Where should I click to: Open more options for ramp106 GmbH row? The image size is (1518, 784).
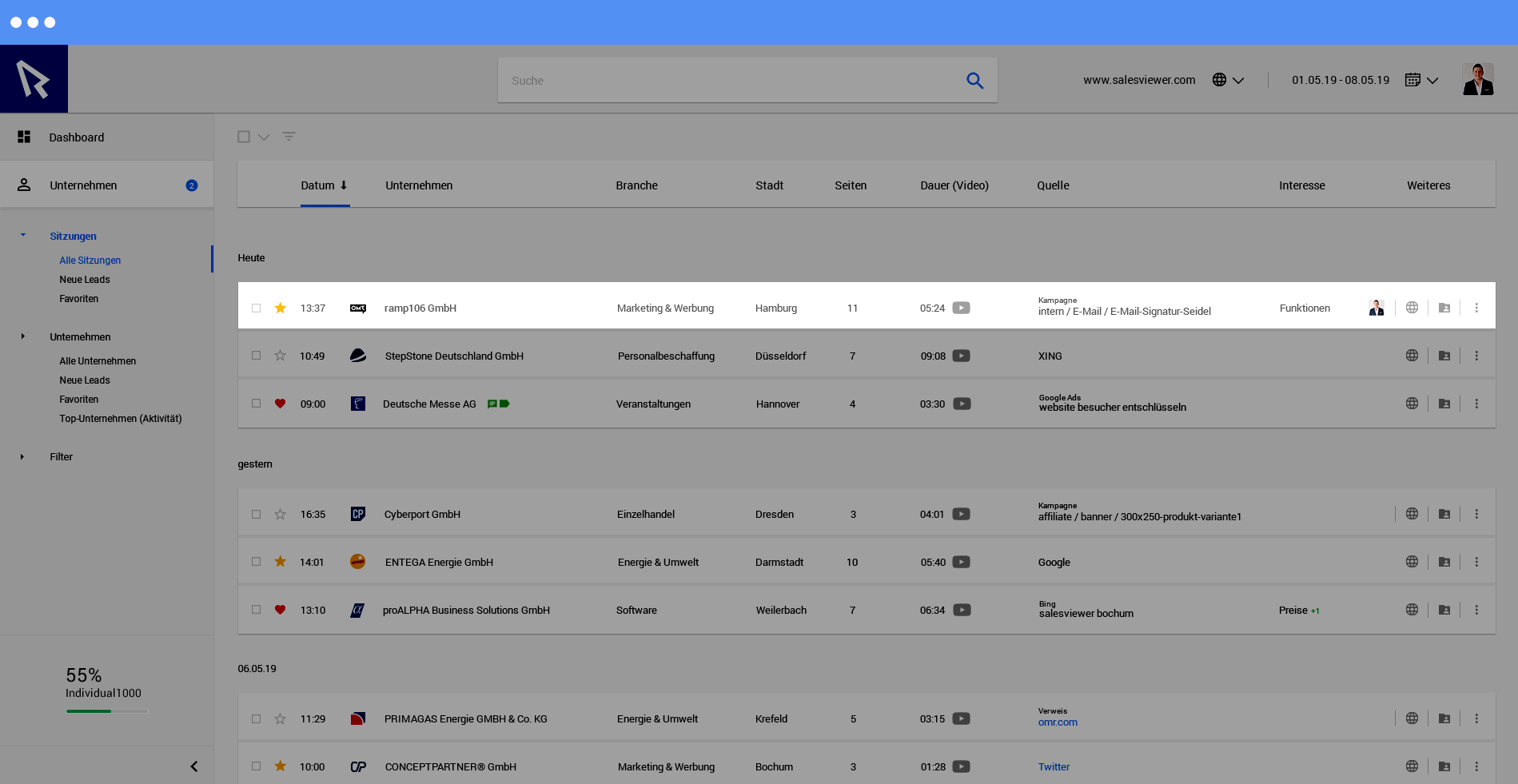point(1476,308)
